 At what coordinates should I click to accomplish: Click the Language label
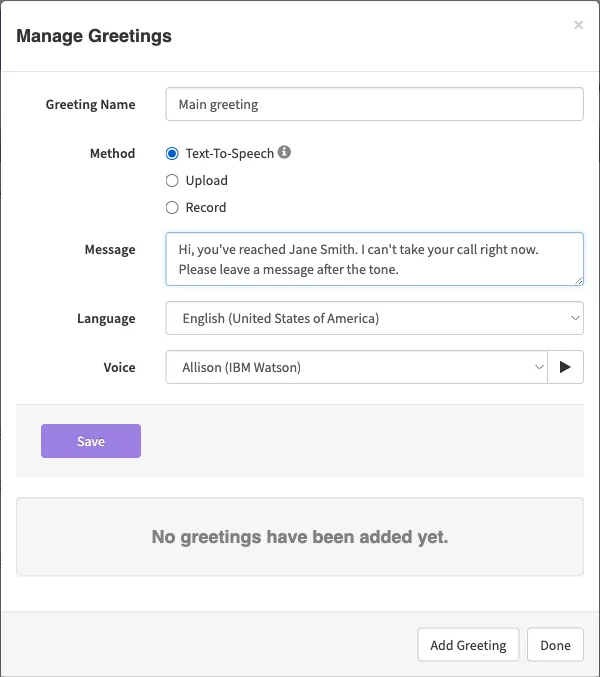point(106,319)
